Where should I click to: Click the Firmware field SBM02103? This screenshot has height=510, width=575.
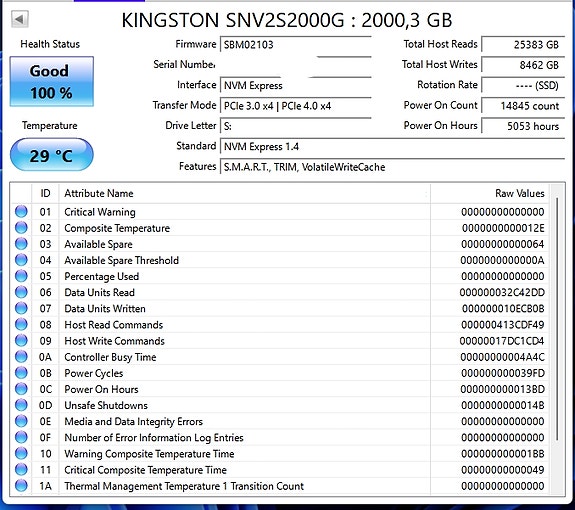(296, 45)
